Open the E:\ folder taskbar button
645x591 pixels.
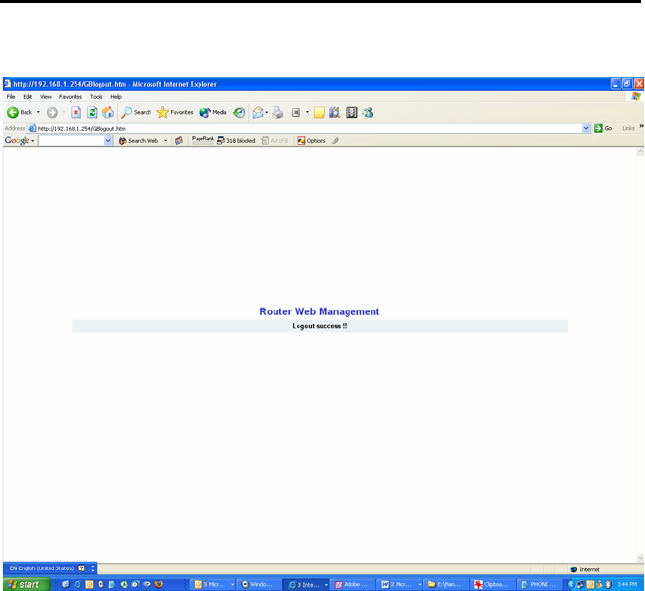tap(445, 584)
